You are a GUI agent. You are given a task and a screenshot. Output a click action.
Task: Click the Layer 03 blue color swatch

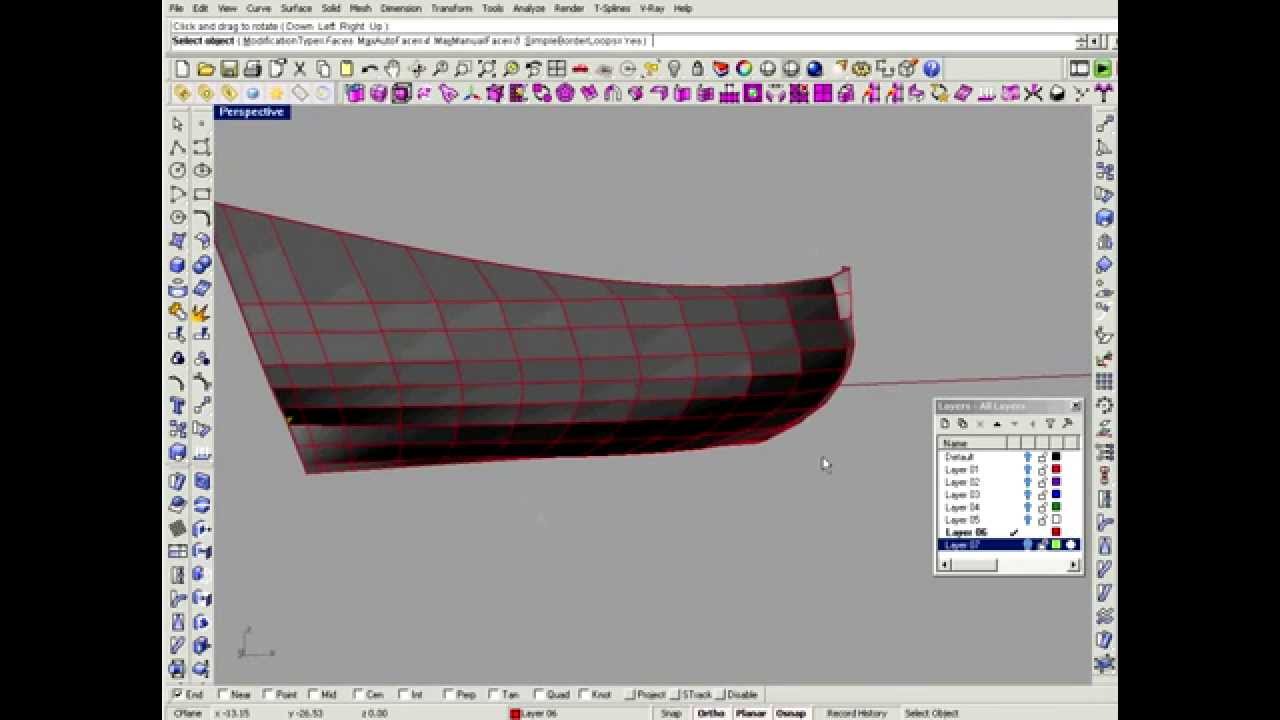coord(1056,495)
